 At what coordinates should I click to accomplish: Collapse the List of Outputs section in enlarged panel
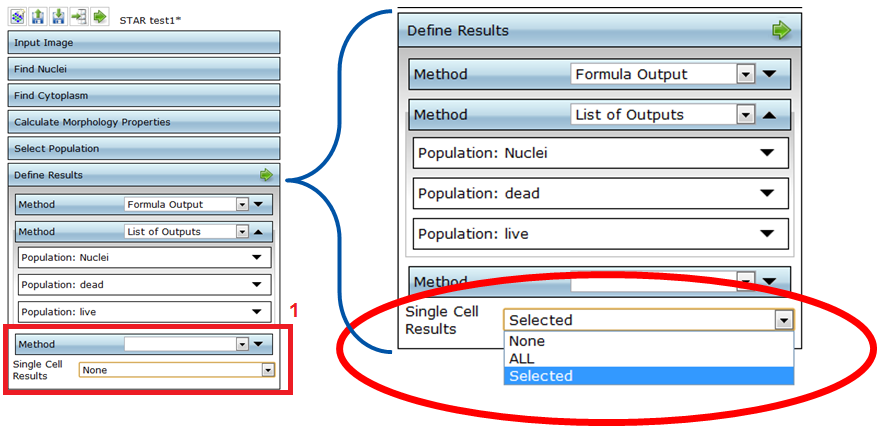pyautogui.click(x=768, y=115)
